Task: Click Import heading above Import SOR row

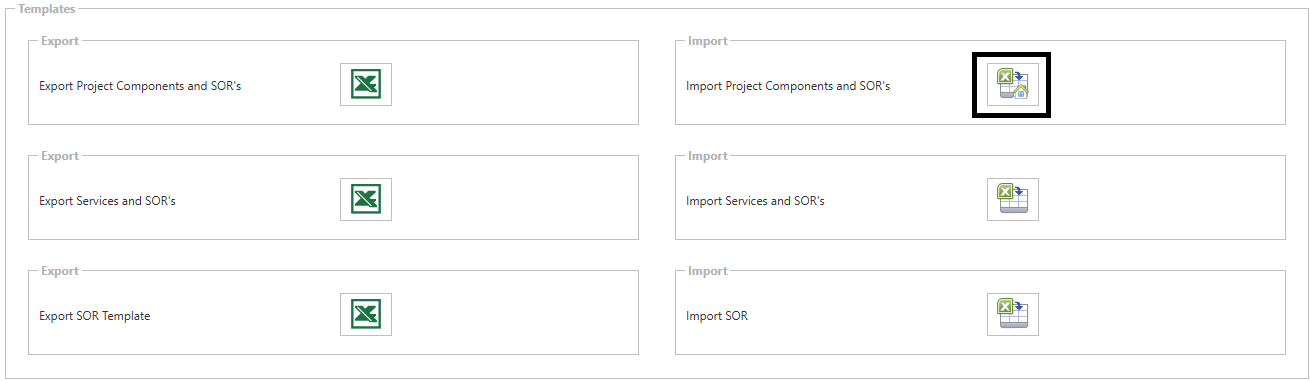Action: coord(708,271)
